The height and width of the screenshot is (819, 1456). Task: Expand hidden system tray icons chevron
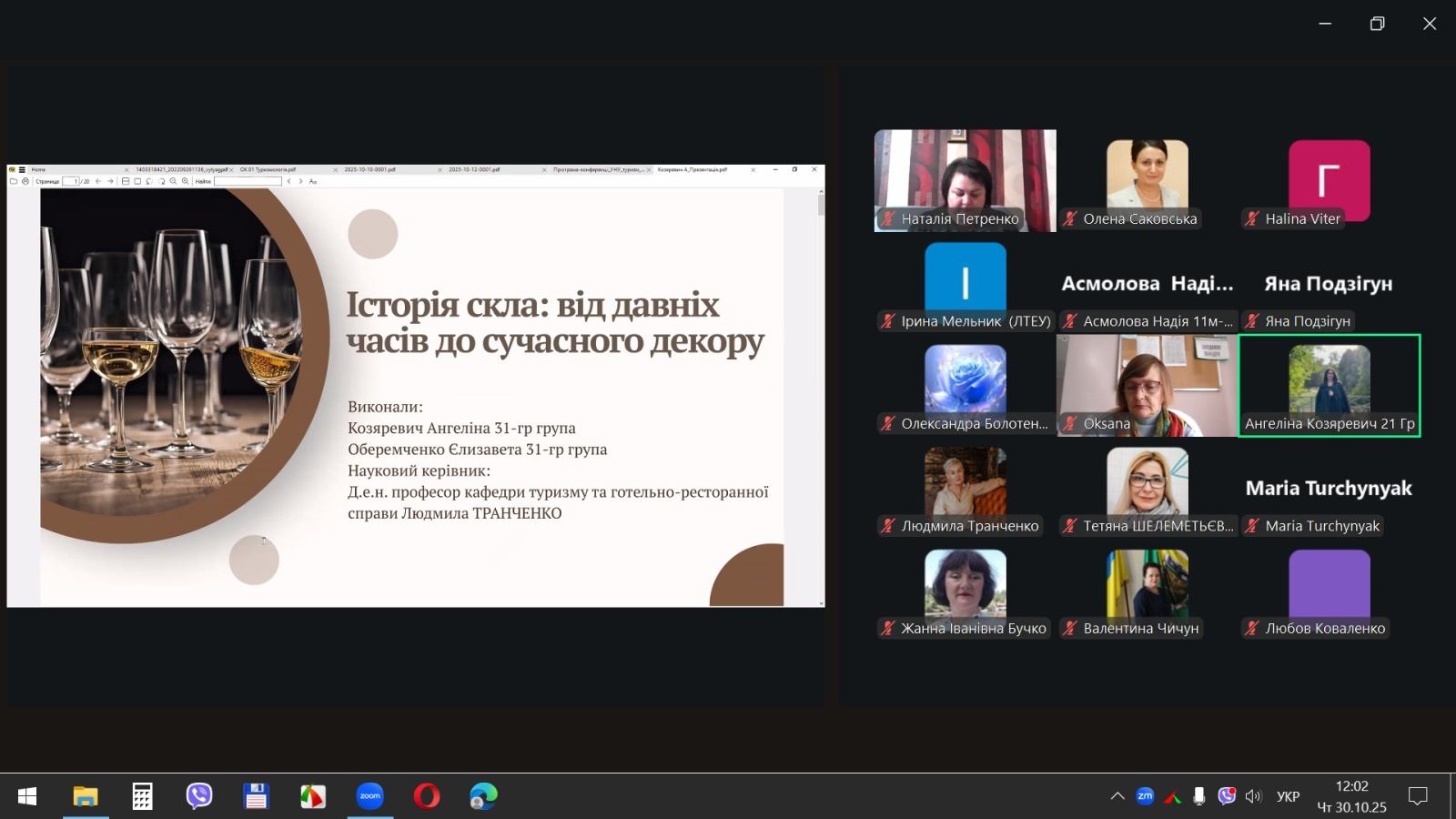point(1117,796)
